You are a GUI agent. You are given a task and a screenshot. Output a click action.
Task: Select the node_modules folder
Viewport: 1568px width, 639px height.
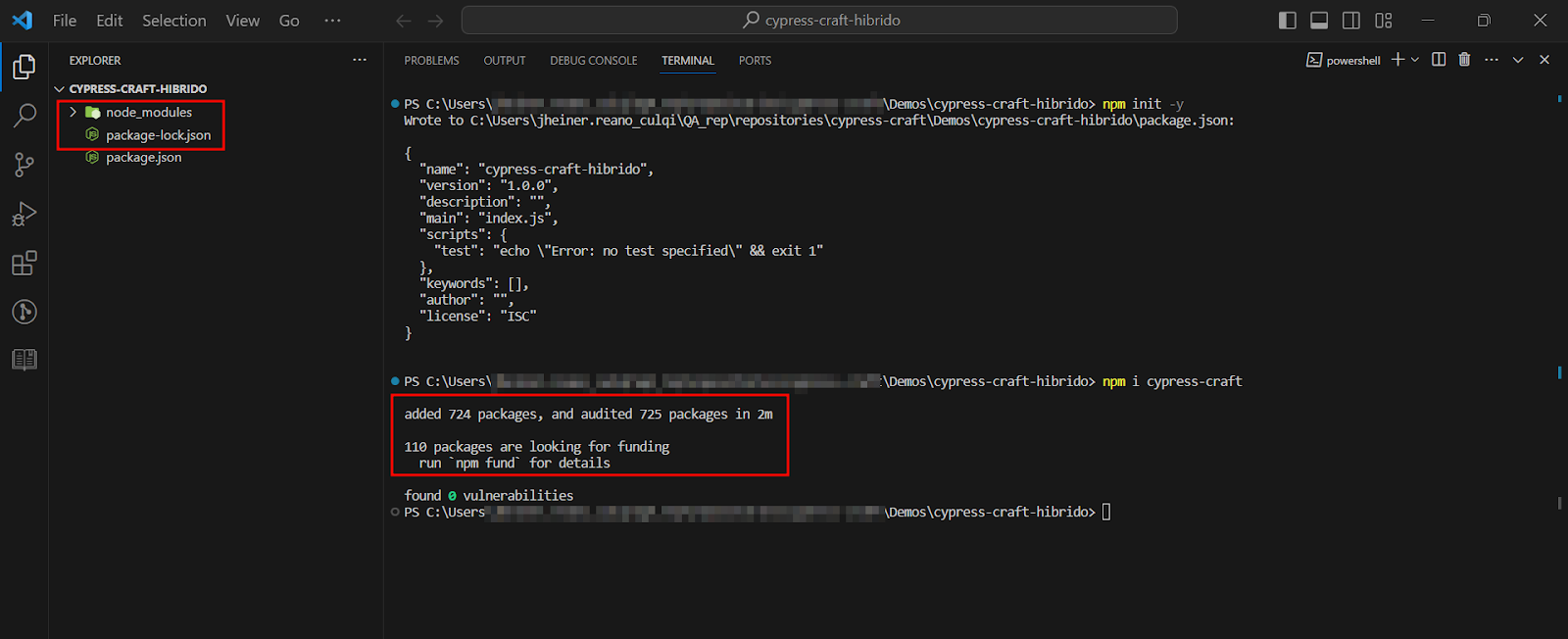(x=149, y=113)
